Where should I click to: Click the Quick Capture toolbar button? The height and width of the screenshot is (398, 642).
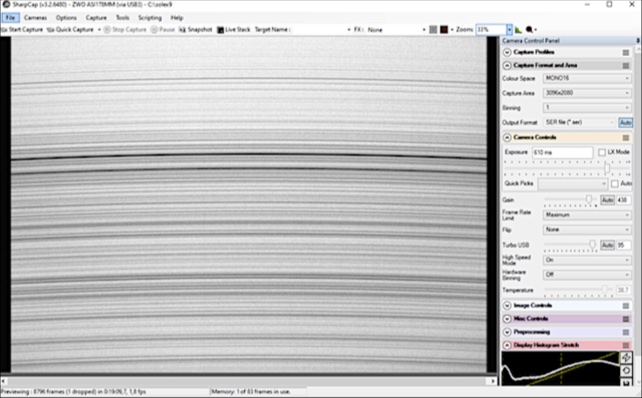pos(70,29)
